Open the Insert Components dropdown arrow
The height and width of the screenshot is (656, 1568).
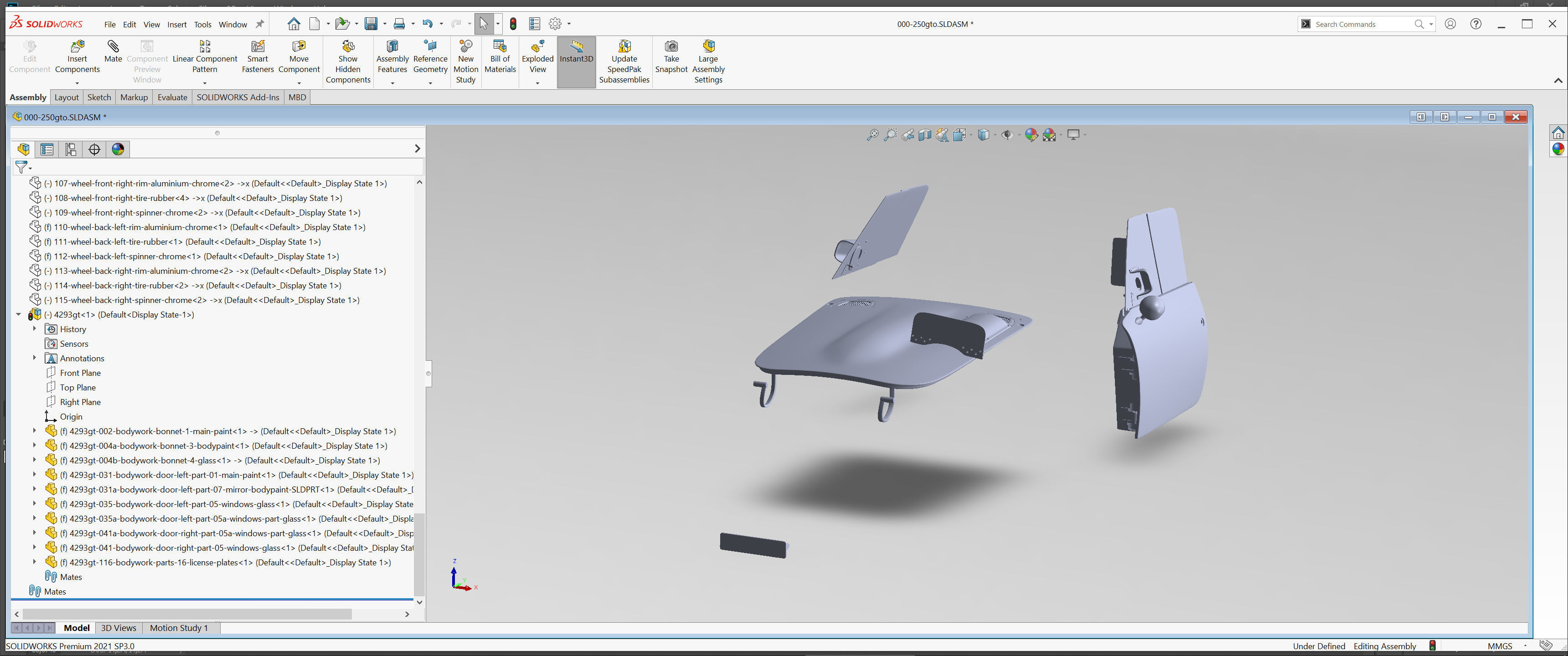click(x=77, y=83)
